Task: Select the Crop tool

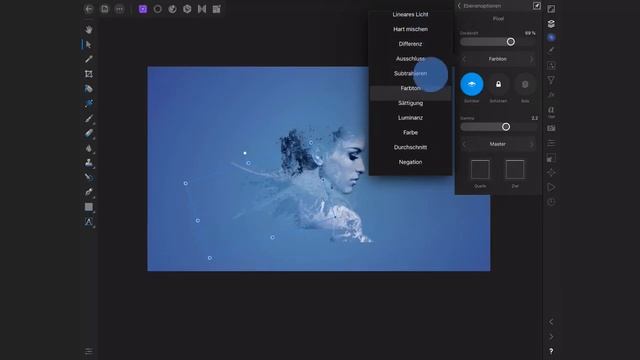Action: [89, 74]
